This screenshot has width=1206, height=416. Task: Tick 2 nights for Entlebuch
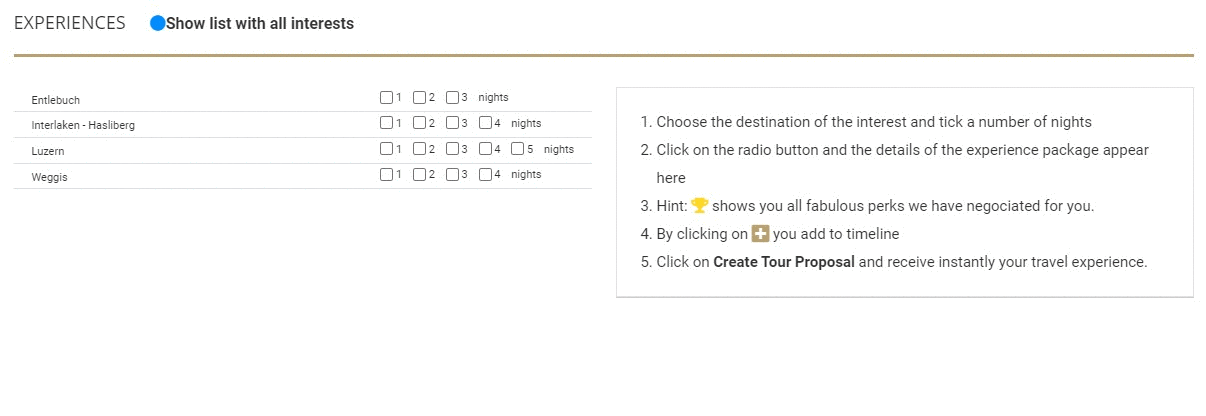pos(419,98)
